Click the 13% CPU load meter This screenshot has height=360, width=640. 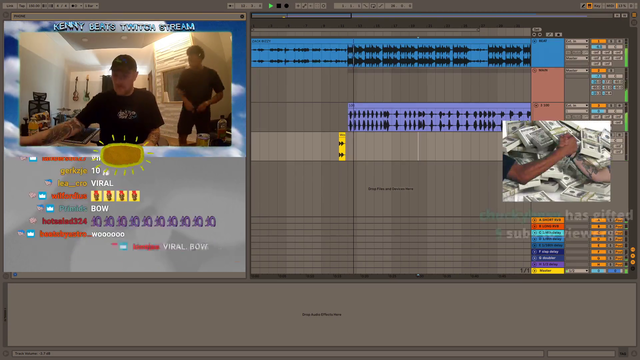622,6
